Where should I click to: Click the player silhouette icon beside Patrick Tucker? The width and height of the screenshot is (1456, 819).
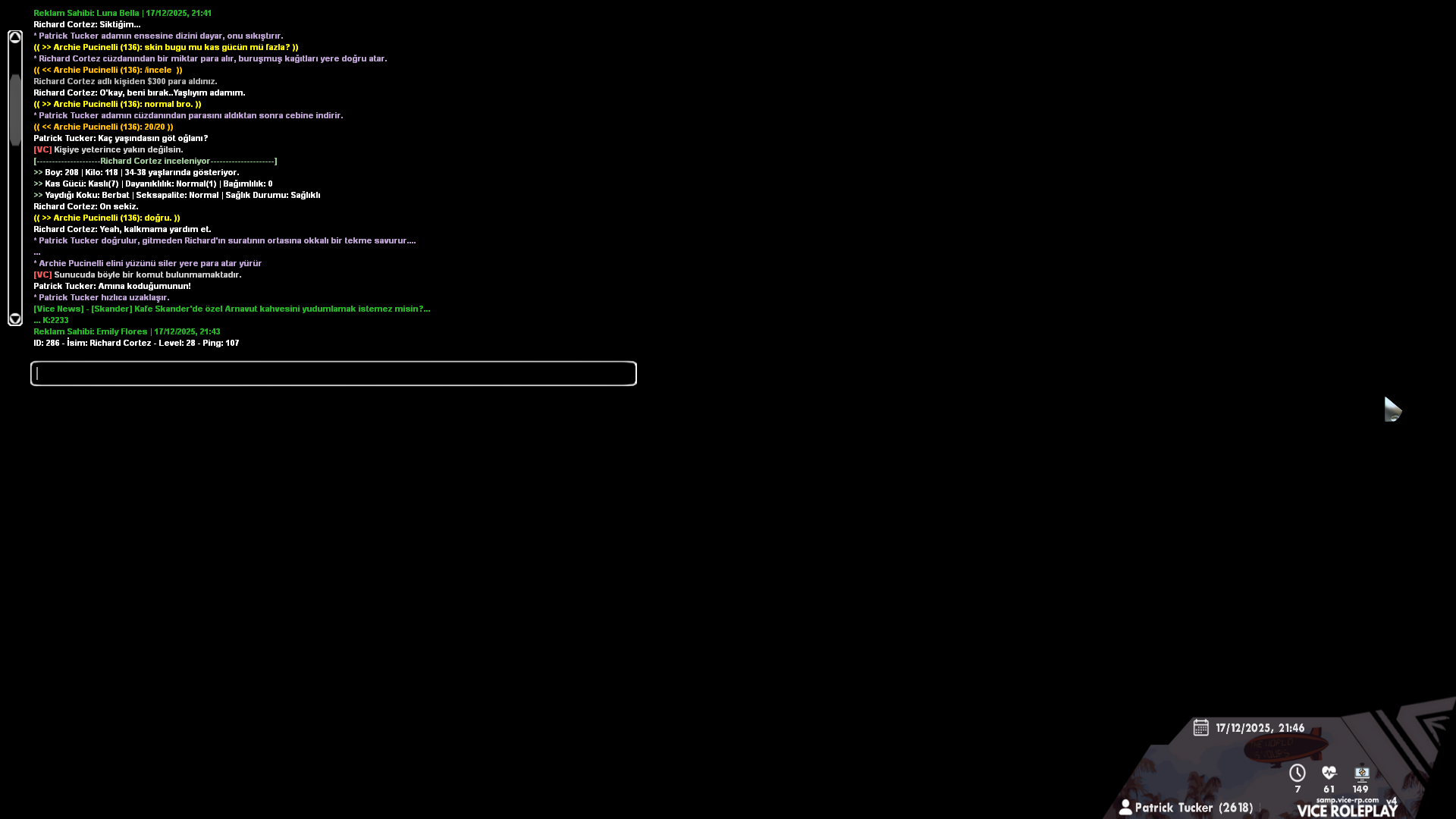[x=1125, y=808]
